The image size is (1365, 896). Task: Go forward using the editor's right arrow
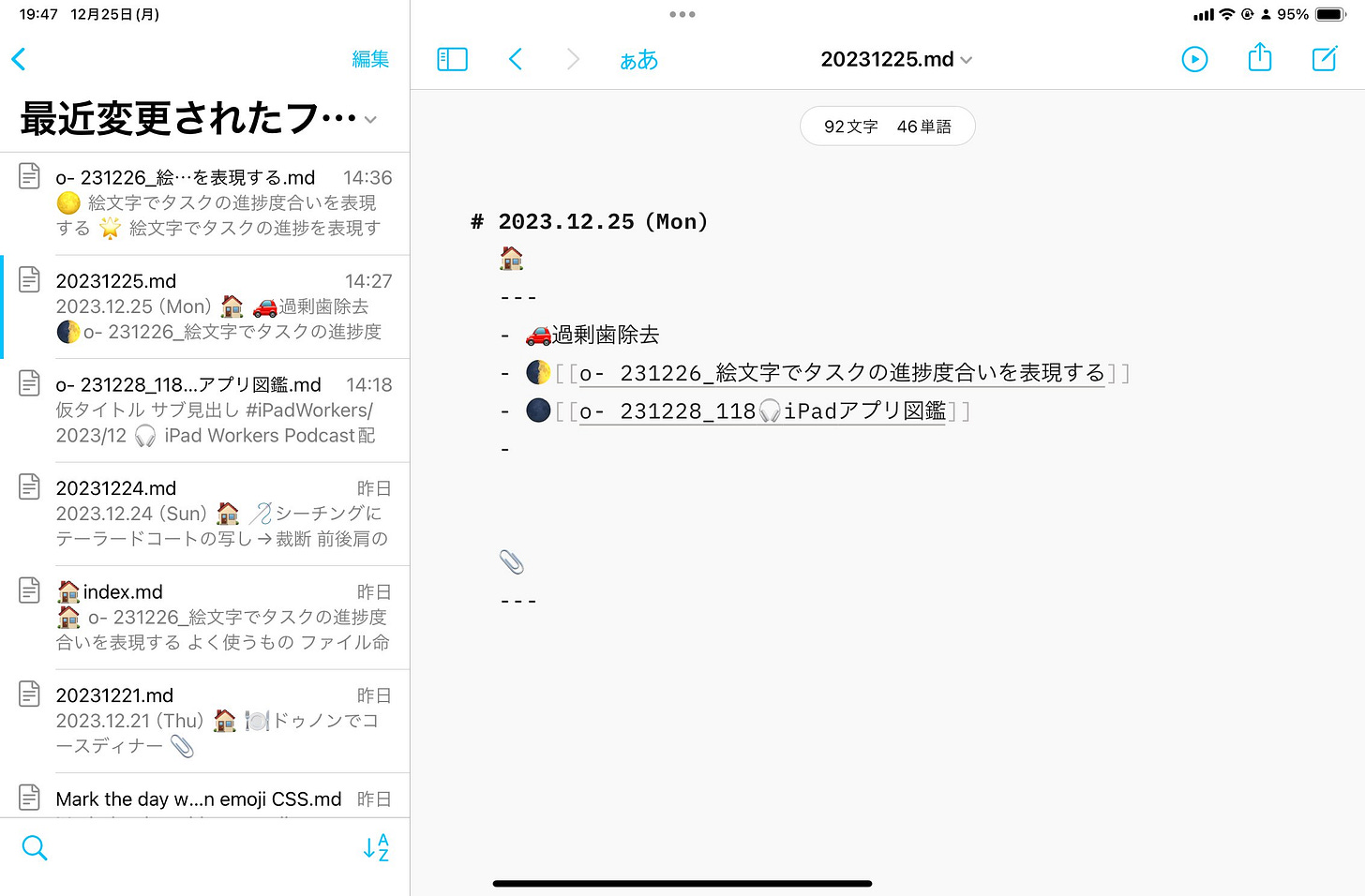pos(573,59)
